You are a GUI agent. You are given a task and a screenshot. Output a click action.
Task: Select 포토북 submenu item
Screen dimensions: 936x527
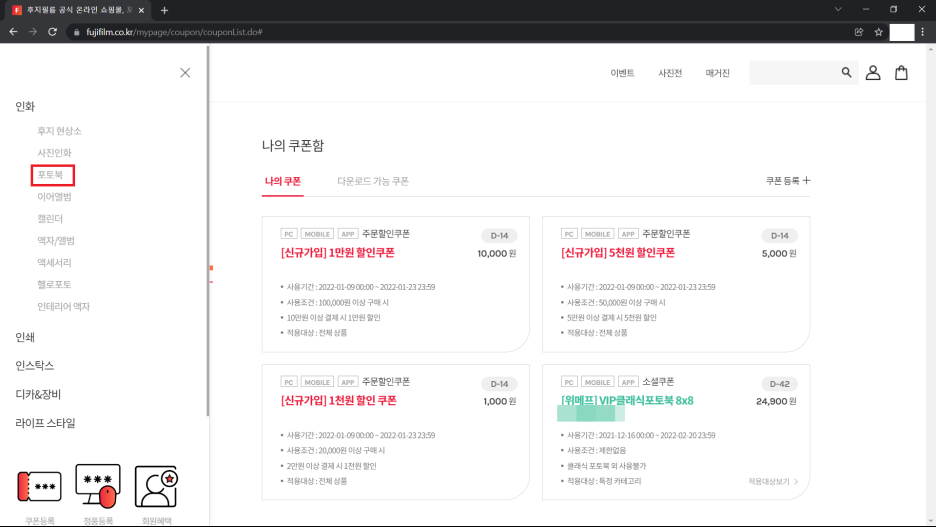(x=50, y=175)
